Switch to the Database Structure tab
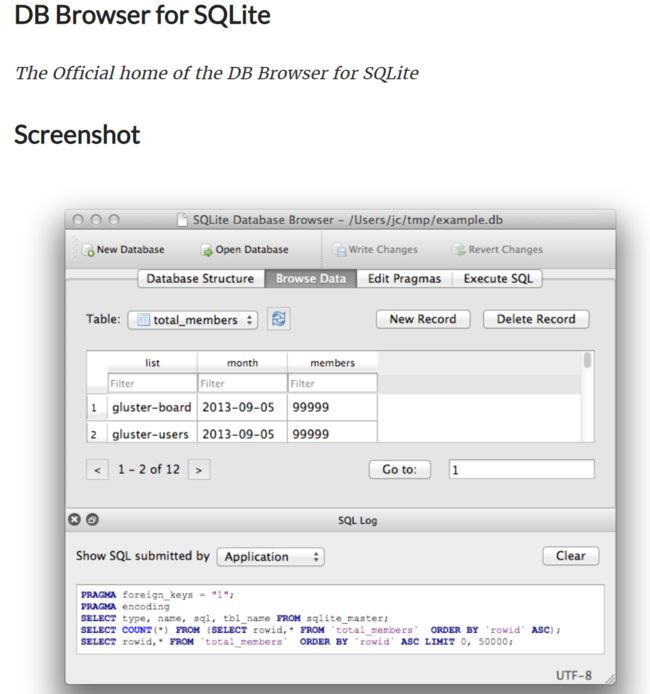Image resolution: width=650 pixels, height=694 pixels. pyautogui.click(x=201, y=279)
